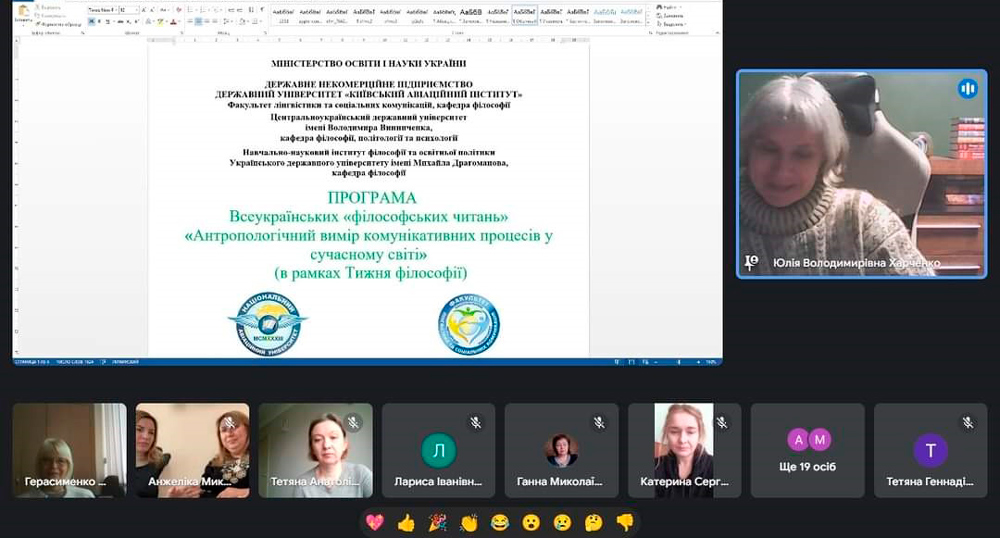Viewport: 1000px width, 538px height.
Task: Send the sparkling heart reaction
Action: click(x=374, y=523)
